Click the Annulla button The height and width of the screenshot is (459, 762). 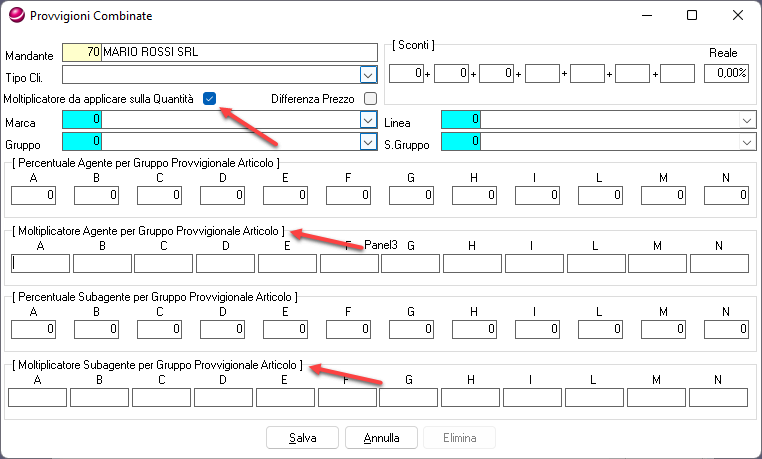click(x=381, y=438)
